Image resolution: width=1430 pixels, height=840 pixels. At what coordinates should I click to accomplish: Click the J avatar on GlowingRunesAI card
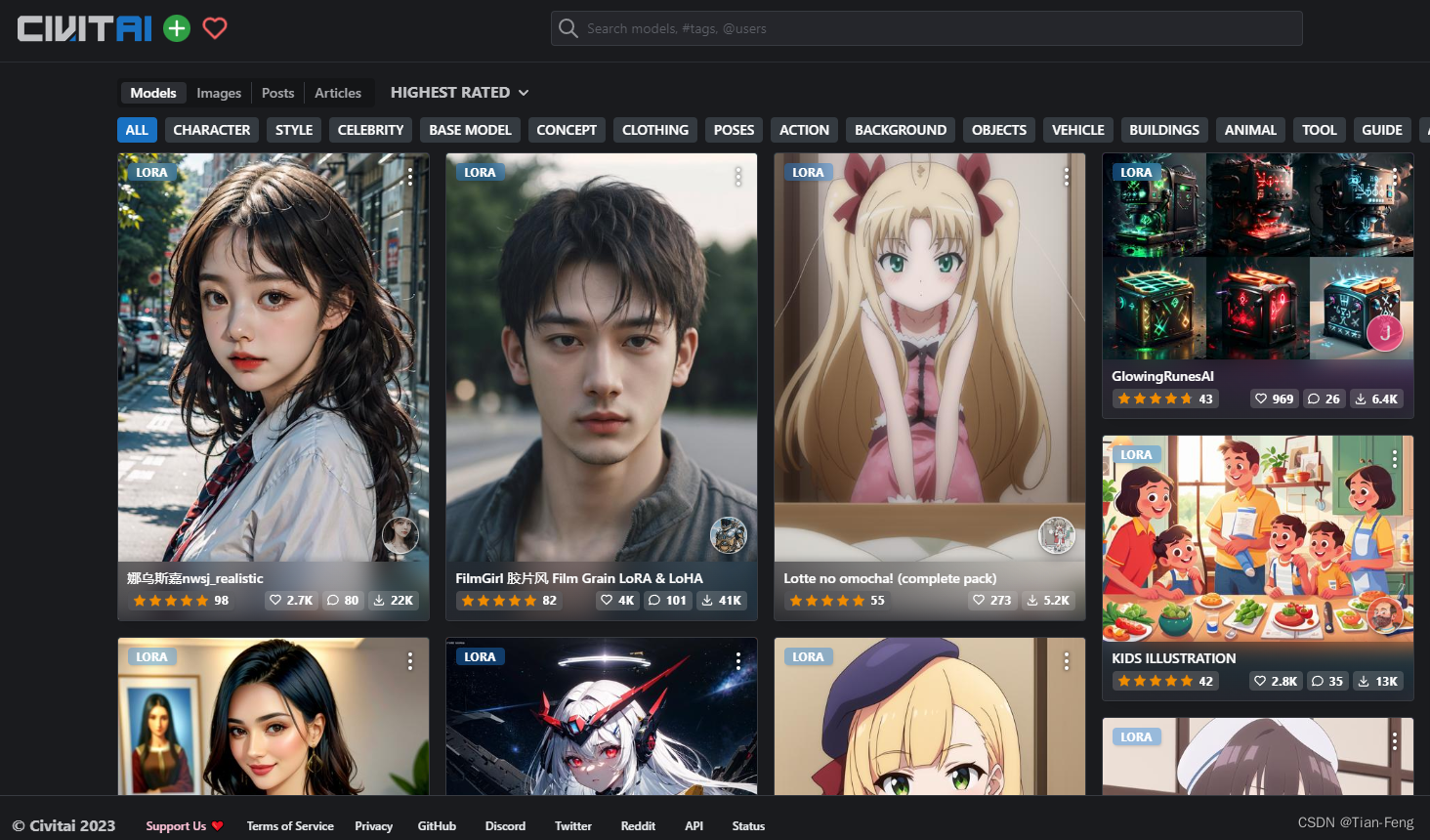click(1385, 333)
